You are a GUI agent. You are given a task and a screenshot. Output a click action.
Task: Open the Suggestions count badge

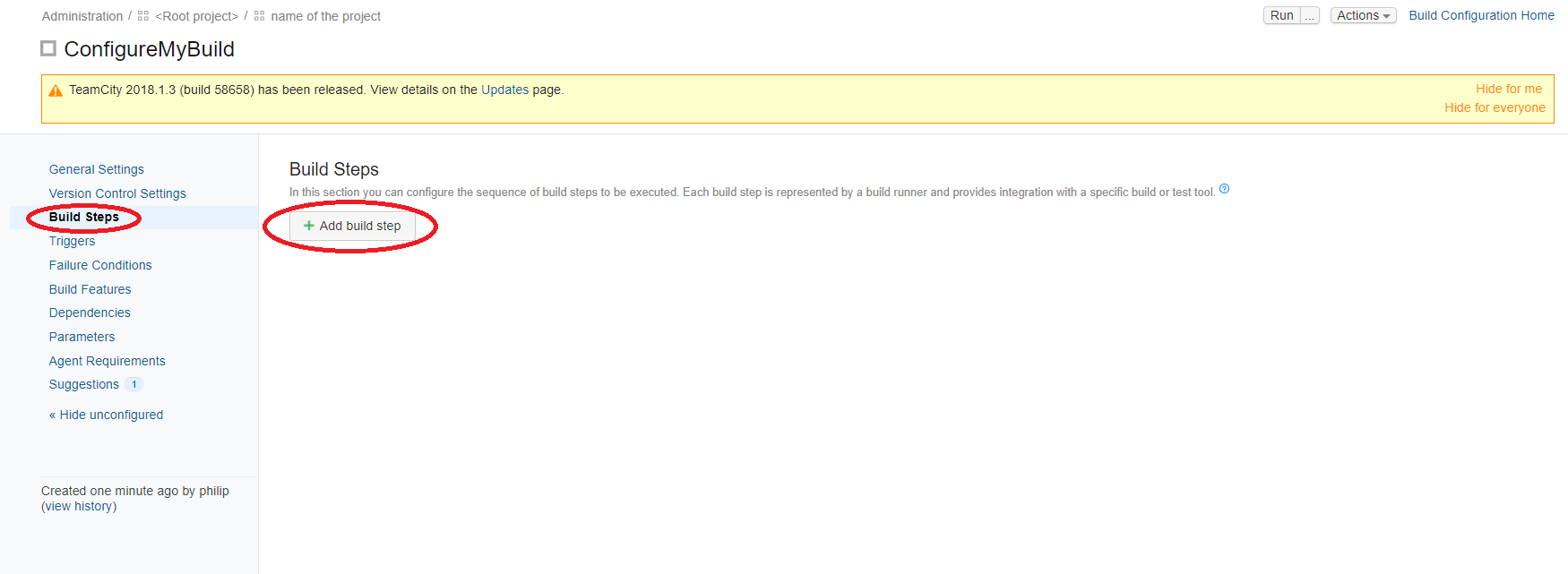click(x=134, y=384)
